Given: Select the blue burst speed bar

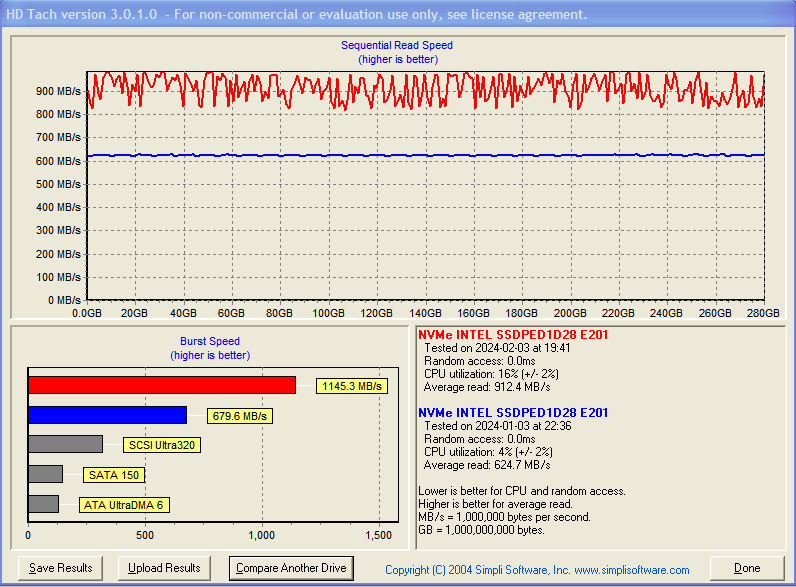Looking at the screenshot, I should (x=107, y=415).
